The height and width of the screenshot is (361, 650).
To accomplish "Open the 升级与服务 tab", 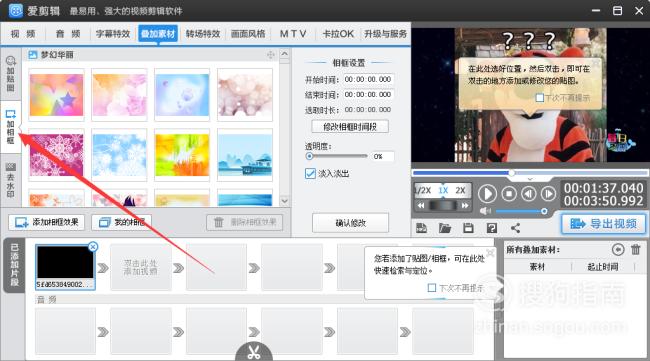I will (385, 34).
